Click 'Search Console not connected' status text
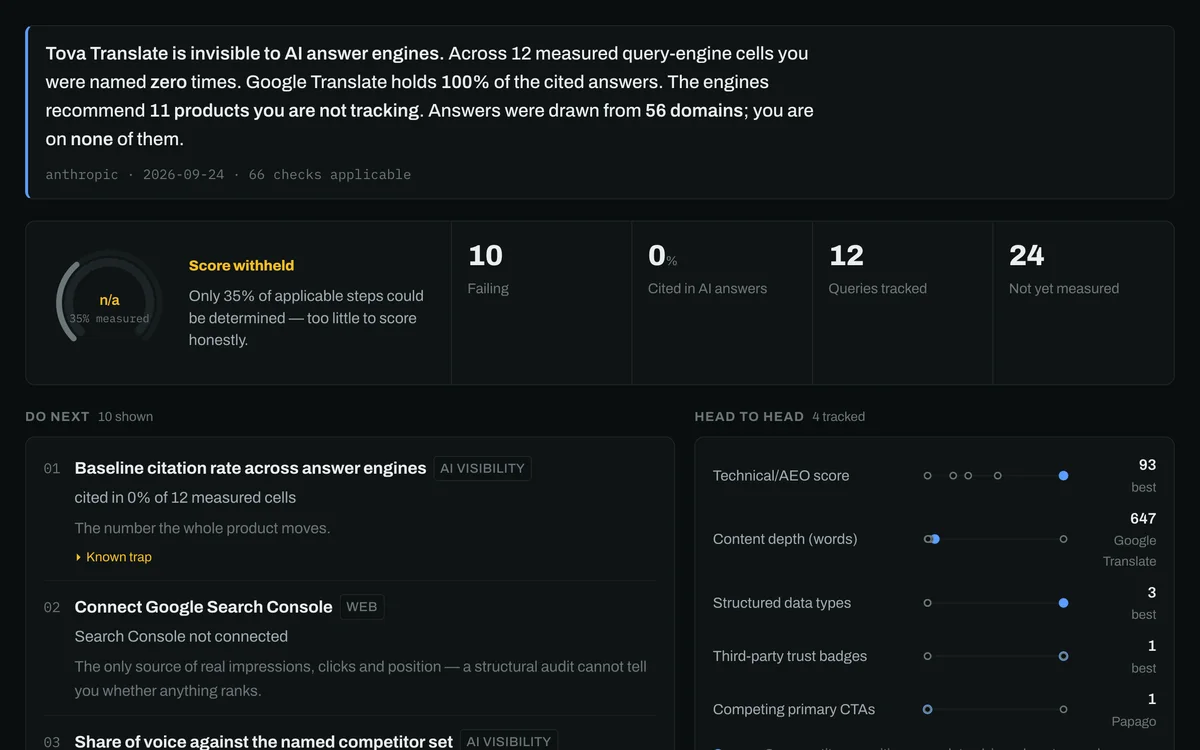Image resolution: width=1200 pixels, height=750 pixels. tap(181, 637)
